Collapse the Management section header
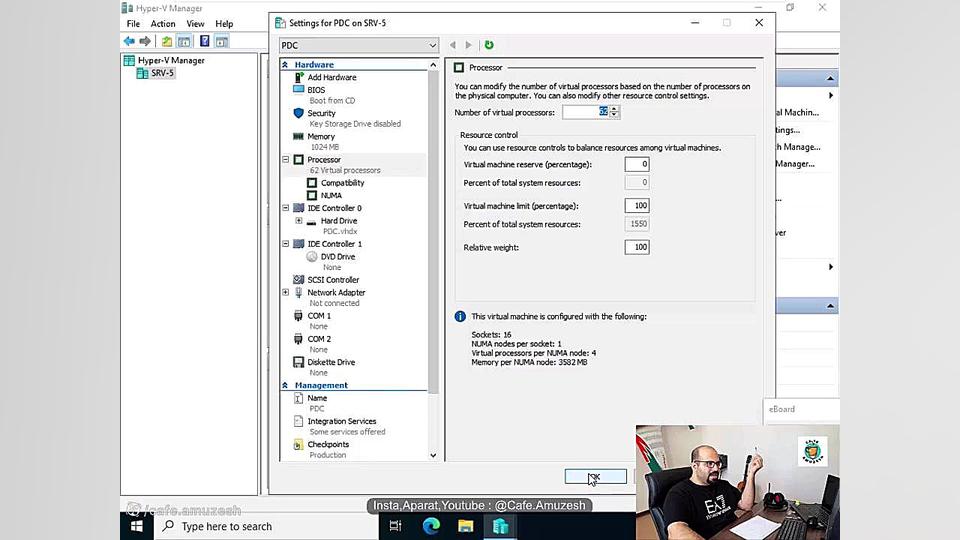Image resolution: width=960 pixels, height=540 pixels. [x=285, y=385]
